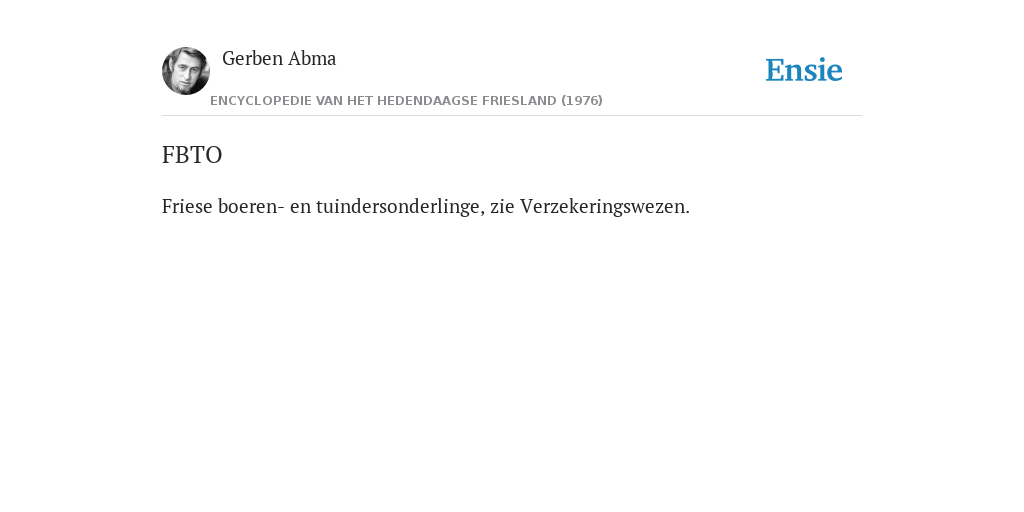This screenshot has width=1024, height=512.
Task: Click the word tuindersonderlinge in the definition
Action: (400, 206)
